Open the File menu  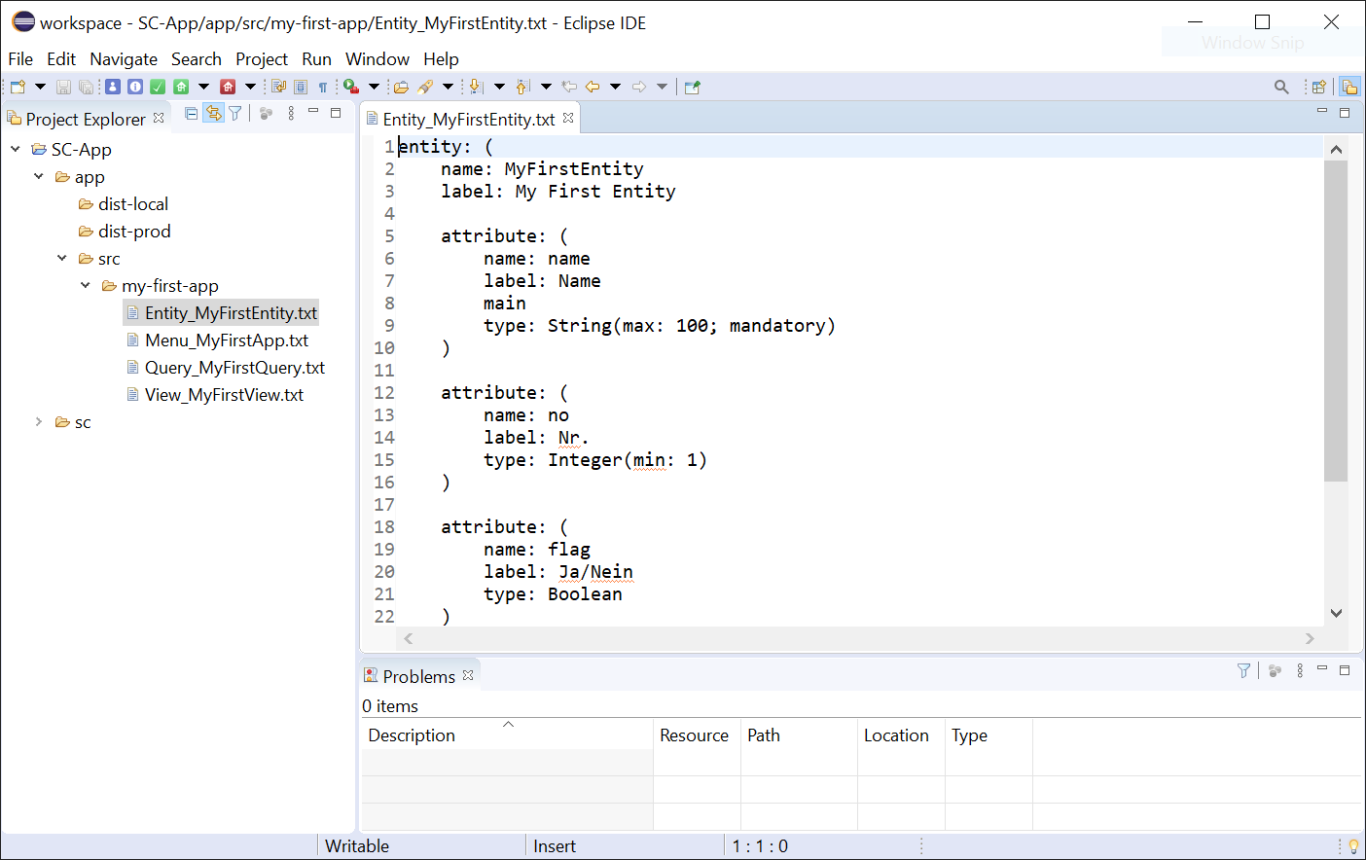(x=20, y=59)
